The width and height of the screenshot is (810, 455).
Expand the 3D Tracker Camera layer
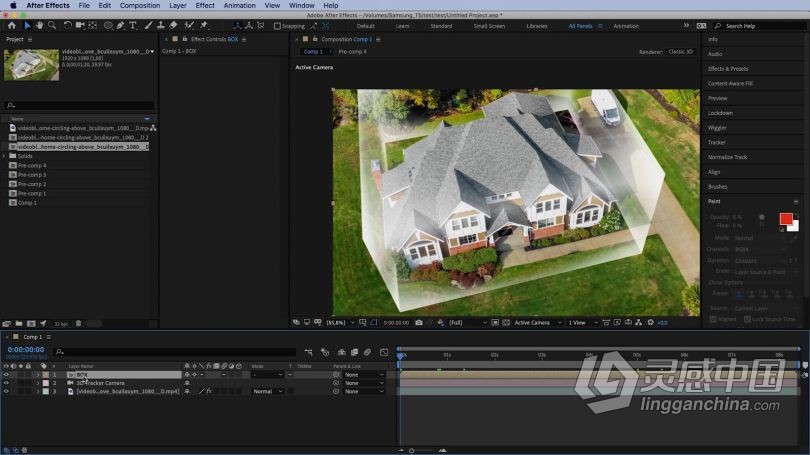click(37, 383)
